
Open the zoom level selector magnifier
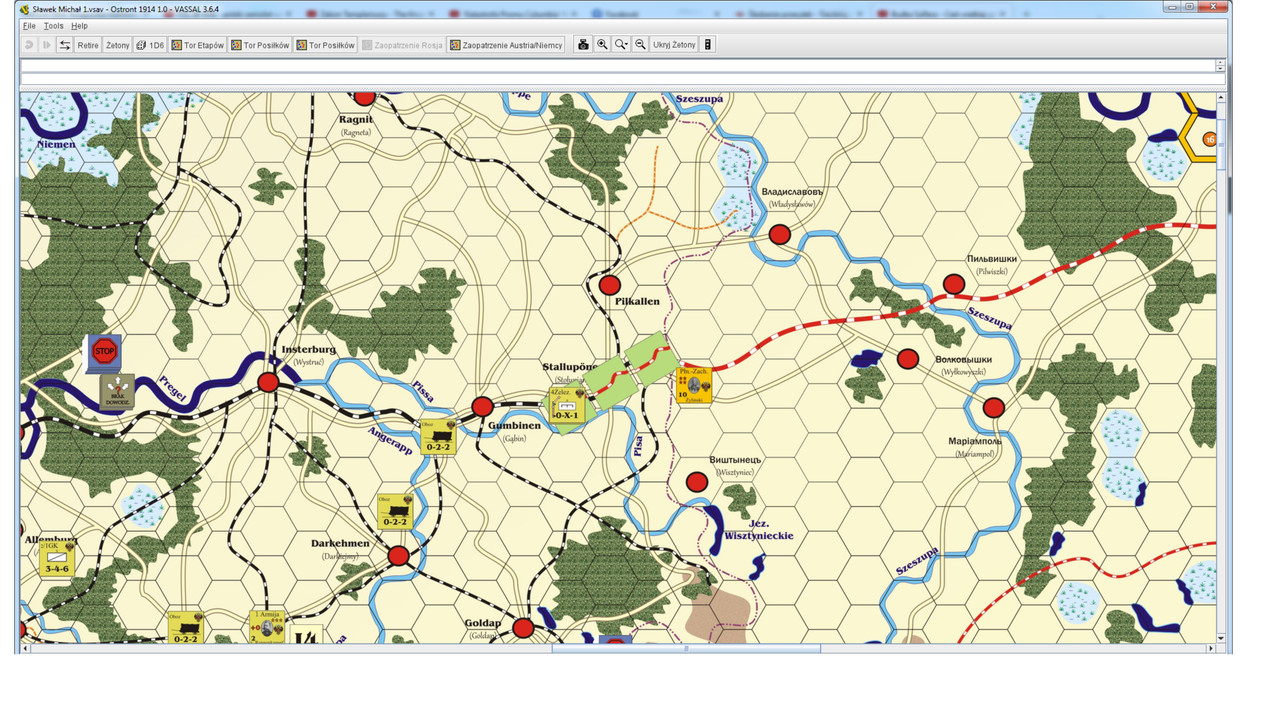pyautogui.click(x=621, y=45)
